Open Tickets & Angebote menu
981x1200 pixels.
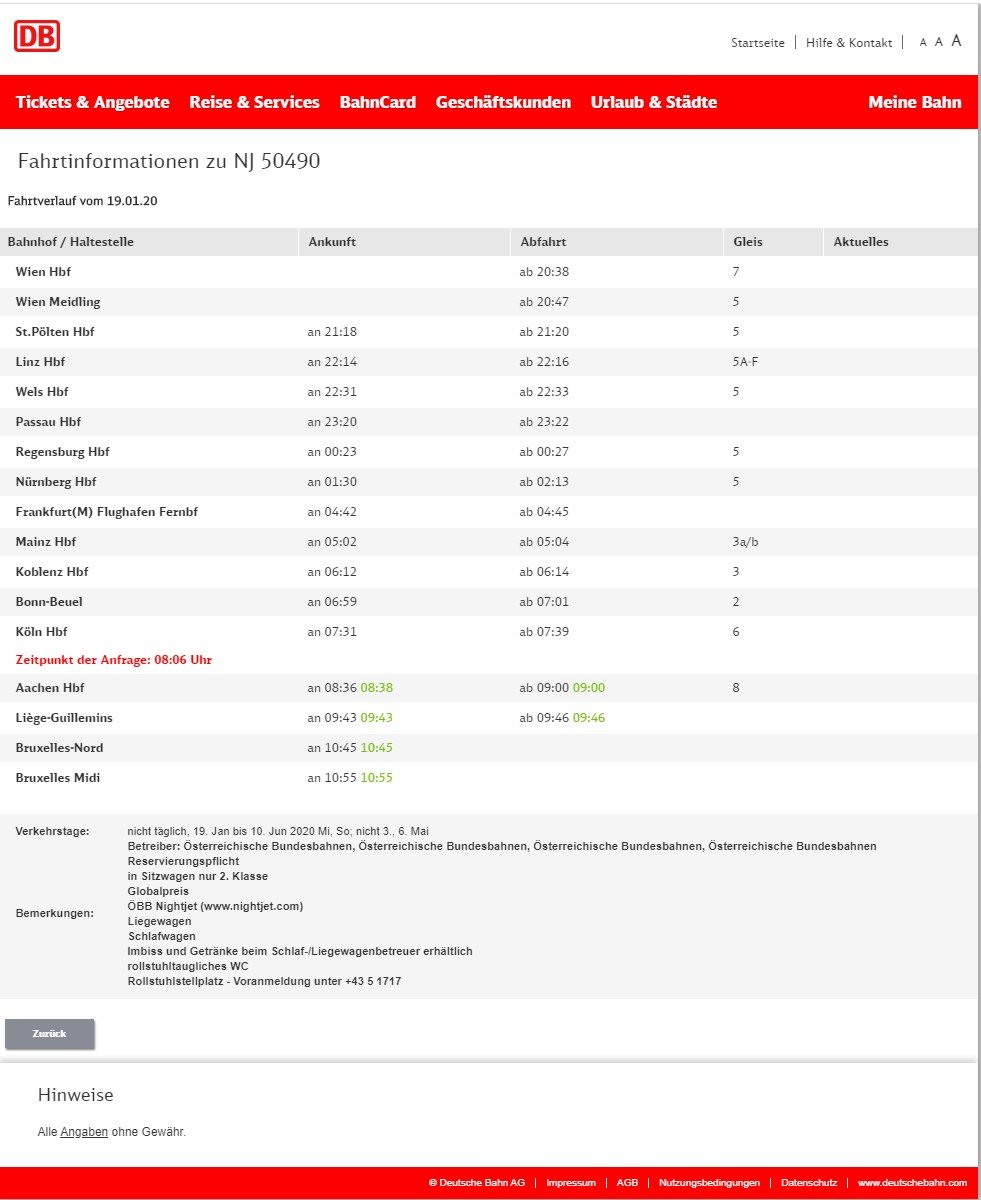93,102
